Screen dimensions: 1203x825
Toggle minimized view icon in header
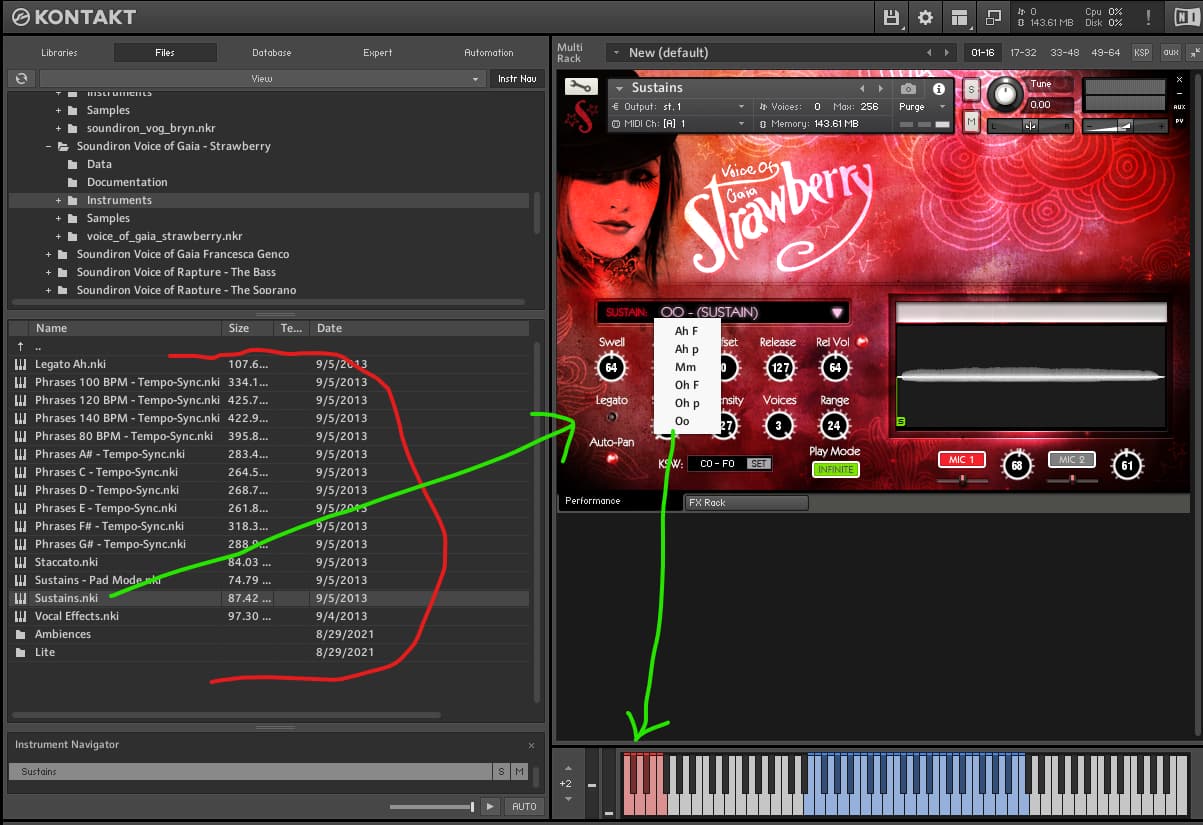[x=993, y=17]
